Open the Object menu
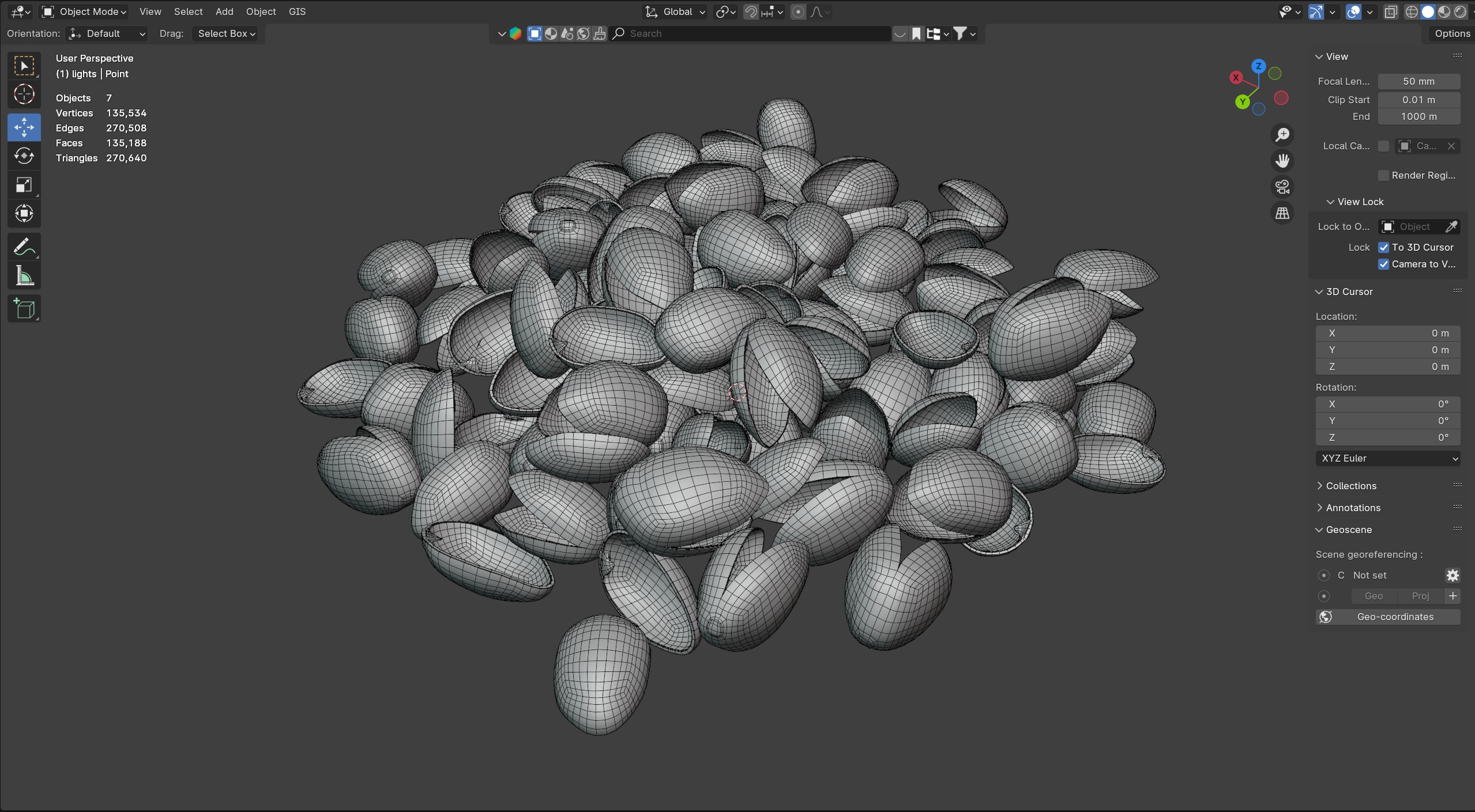Screen dimensions: 1475x812 [261, 12]
